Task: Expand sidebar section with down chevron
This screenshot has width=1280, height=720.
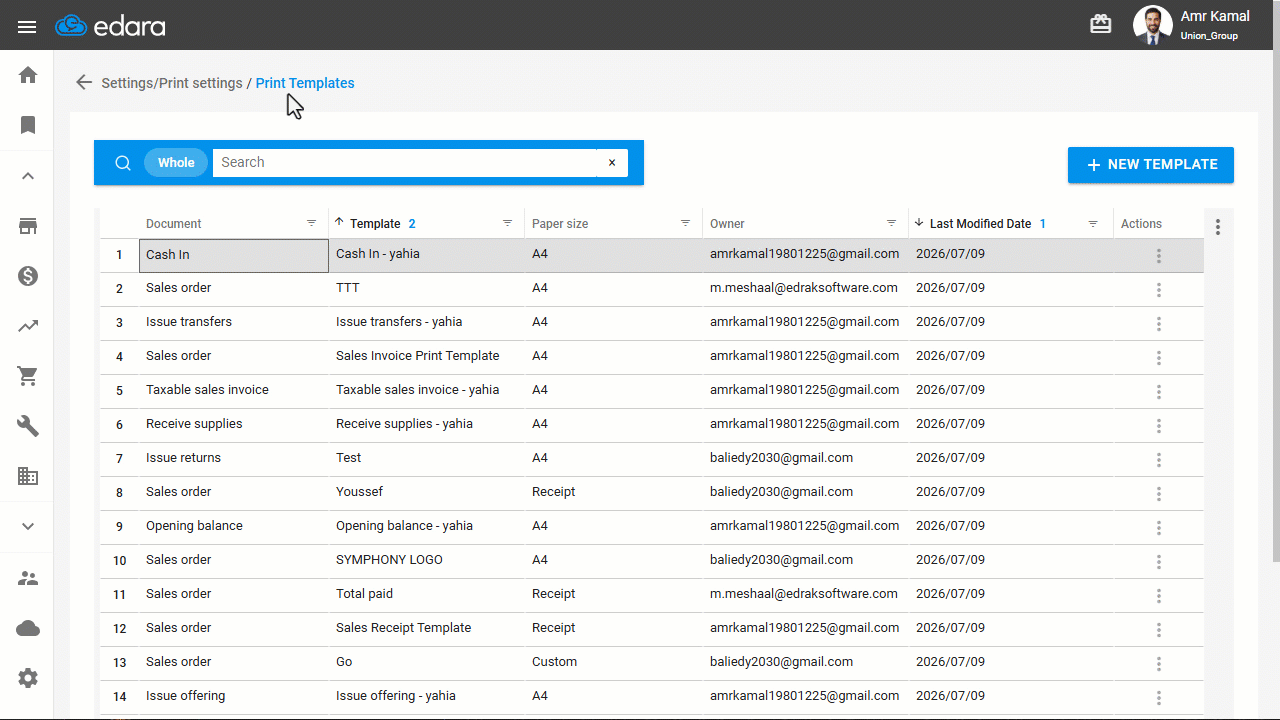Action: 28,527
